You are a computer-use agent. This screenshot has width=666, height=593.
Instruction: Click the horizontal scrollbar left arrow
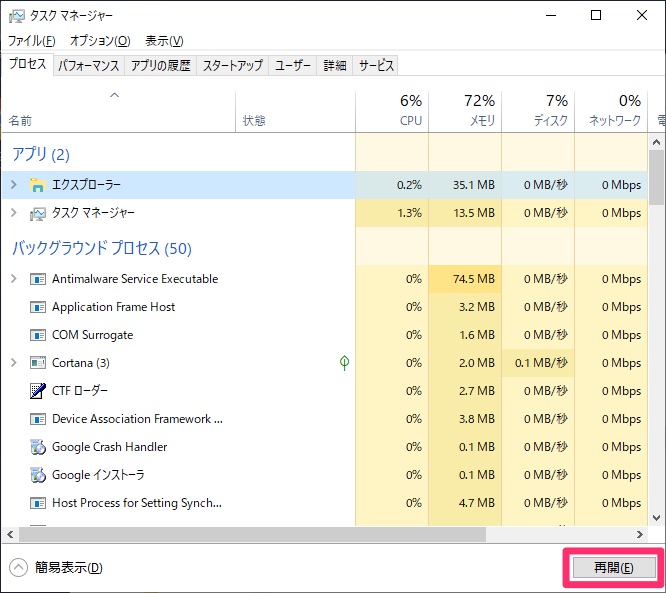pos(10,535)
